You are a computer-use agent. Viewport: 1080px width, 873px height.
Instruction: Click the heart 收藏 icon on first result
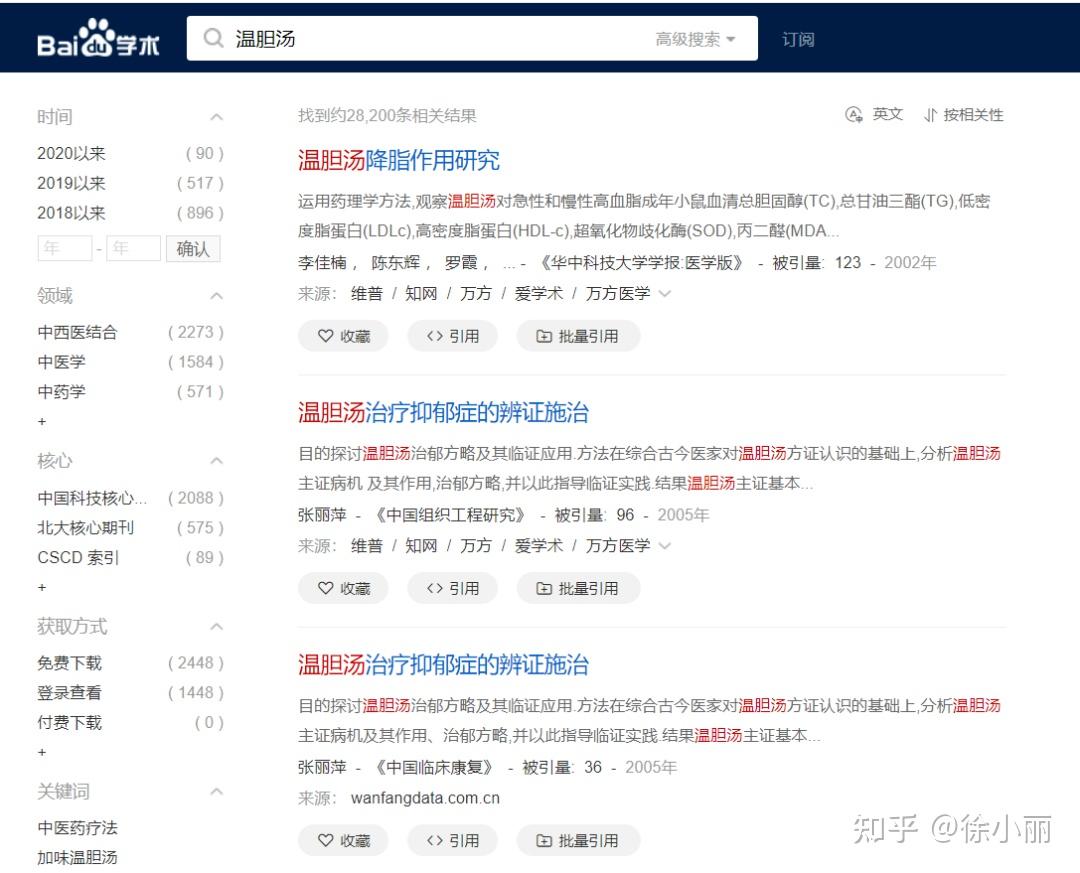point(325,336)
